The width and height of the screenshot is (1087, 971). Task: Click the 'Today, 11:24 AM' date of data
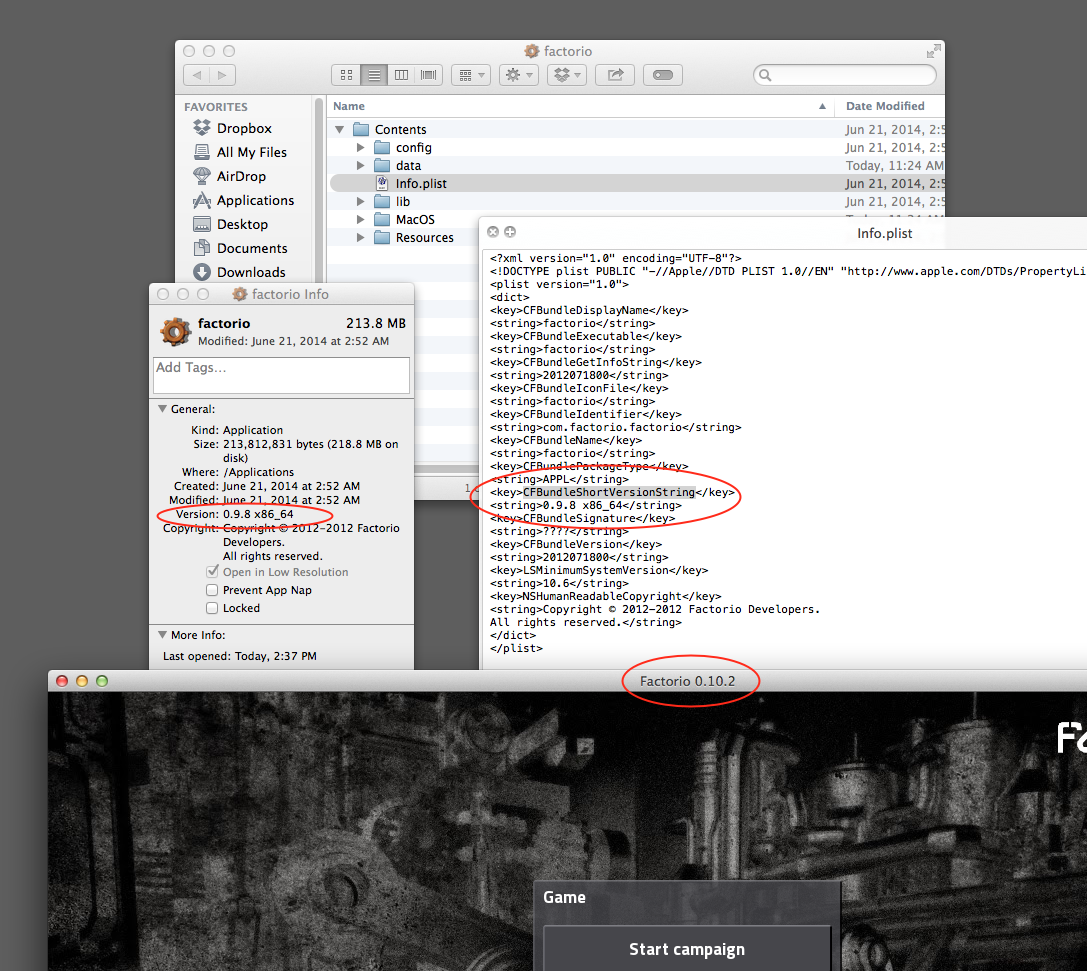[x=894, y=166]
